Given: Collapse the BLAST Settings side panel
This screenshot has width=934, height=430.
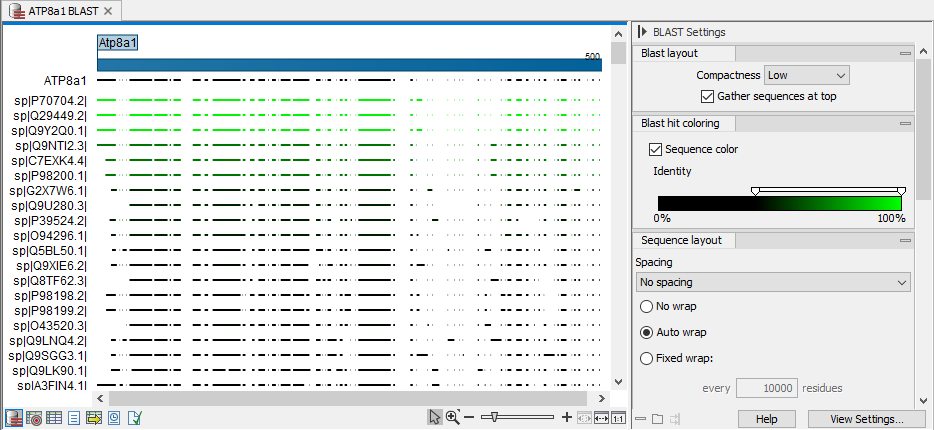Looking at the screenshot, I should [643, 32].
